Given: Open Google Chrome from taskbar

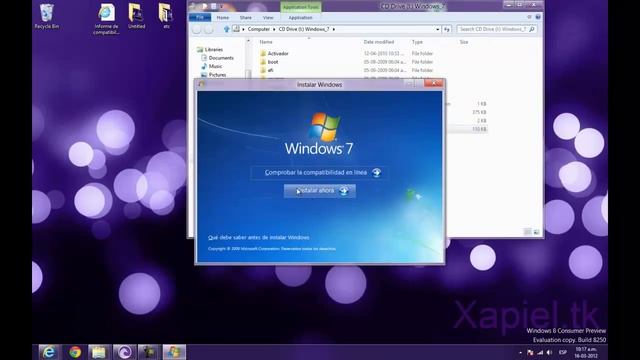Looking at the screenshot, I should (75, 352).
